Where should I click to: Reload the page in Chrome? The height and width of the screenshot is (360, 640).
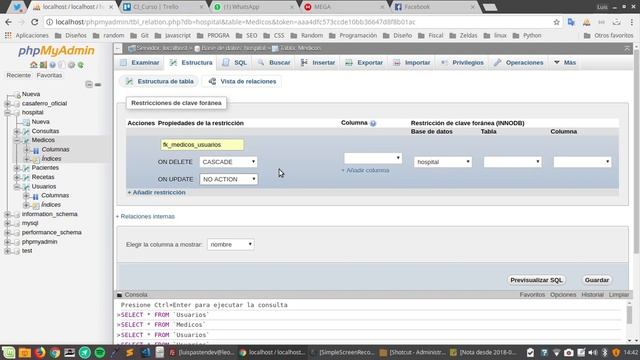pos(35,22)
